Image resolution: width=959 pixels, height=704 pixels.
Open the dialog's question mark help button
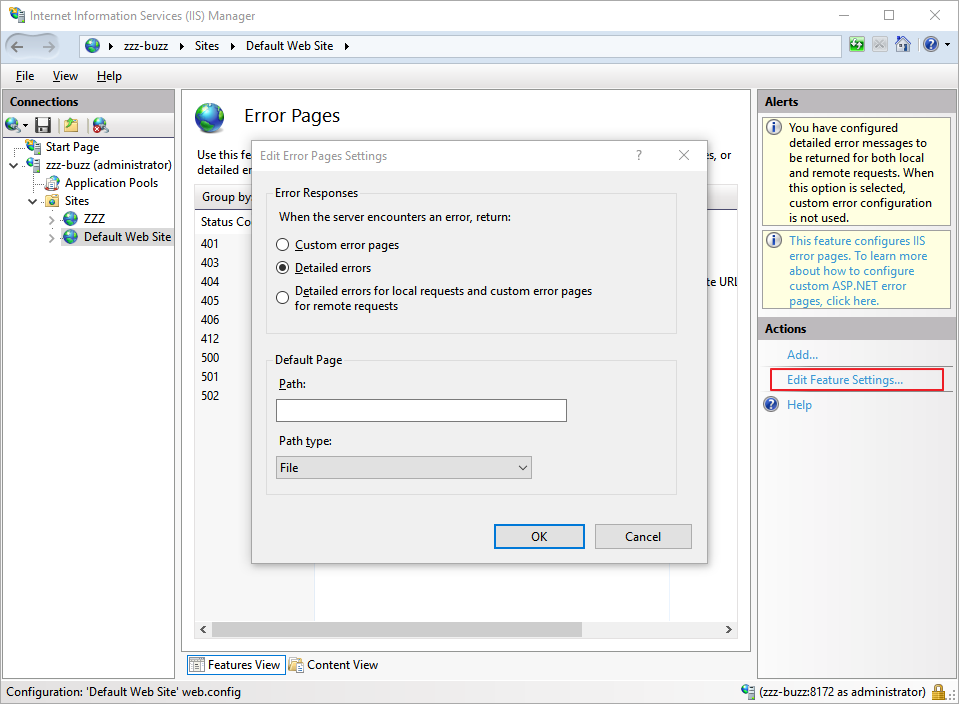tap(639, 155)
